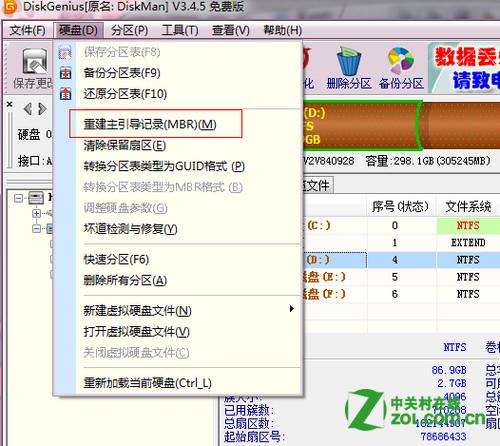This screenshot has width=500, height=446.
Task: Open the 工具(T) menu
Action: coord(180,30)
